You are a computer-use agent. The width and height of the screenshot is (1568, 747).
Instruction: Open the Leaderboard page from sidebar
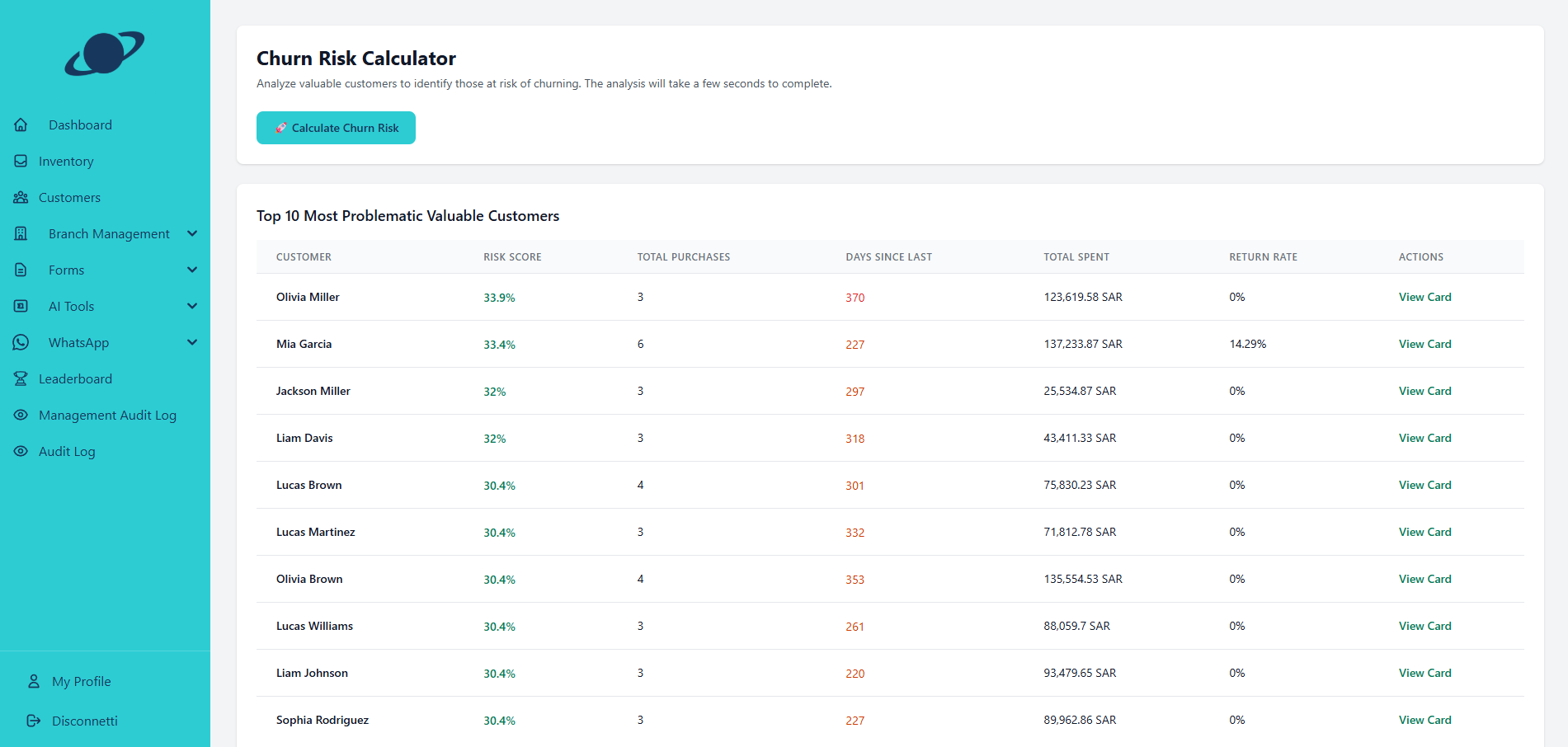tap(75, 378)
